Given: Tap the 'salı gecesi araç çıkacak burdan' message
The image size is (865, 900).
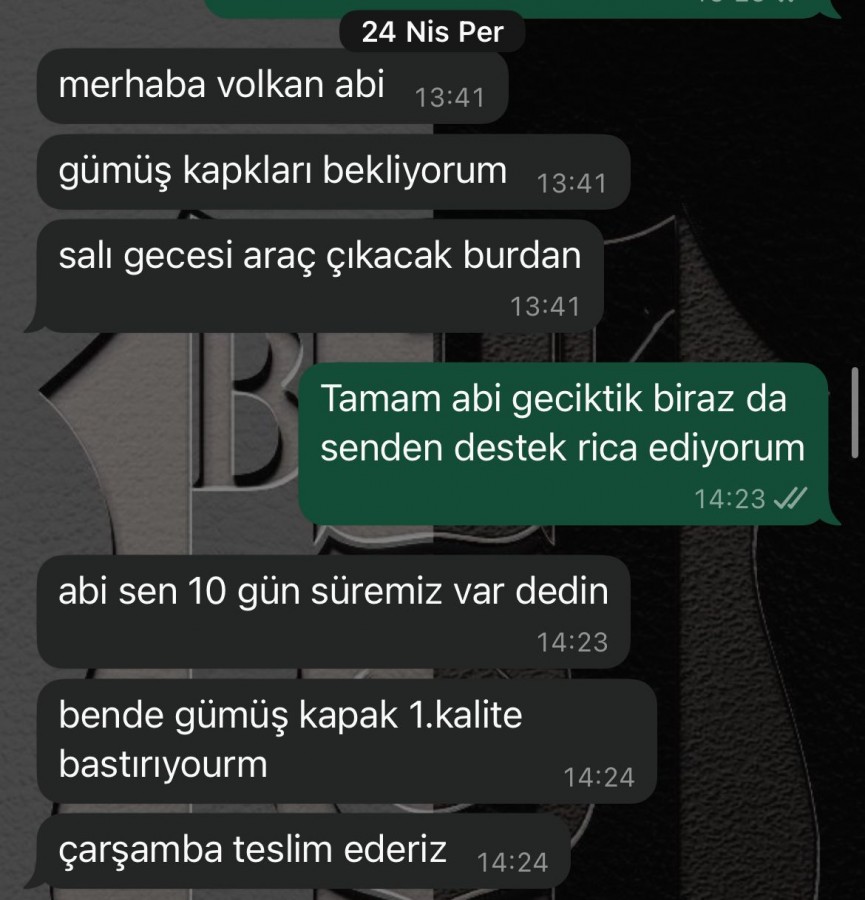Looking at the screenshot, I should tap(320, 276).
